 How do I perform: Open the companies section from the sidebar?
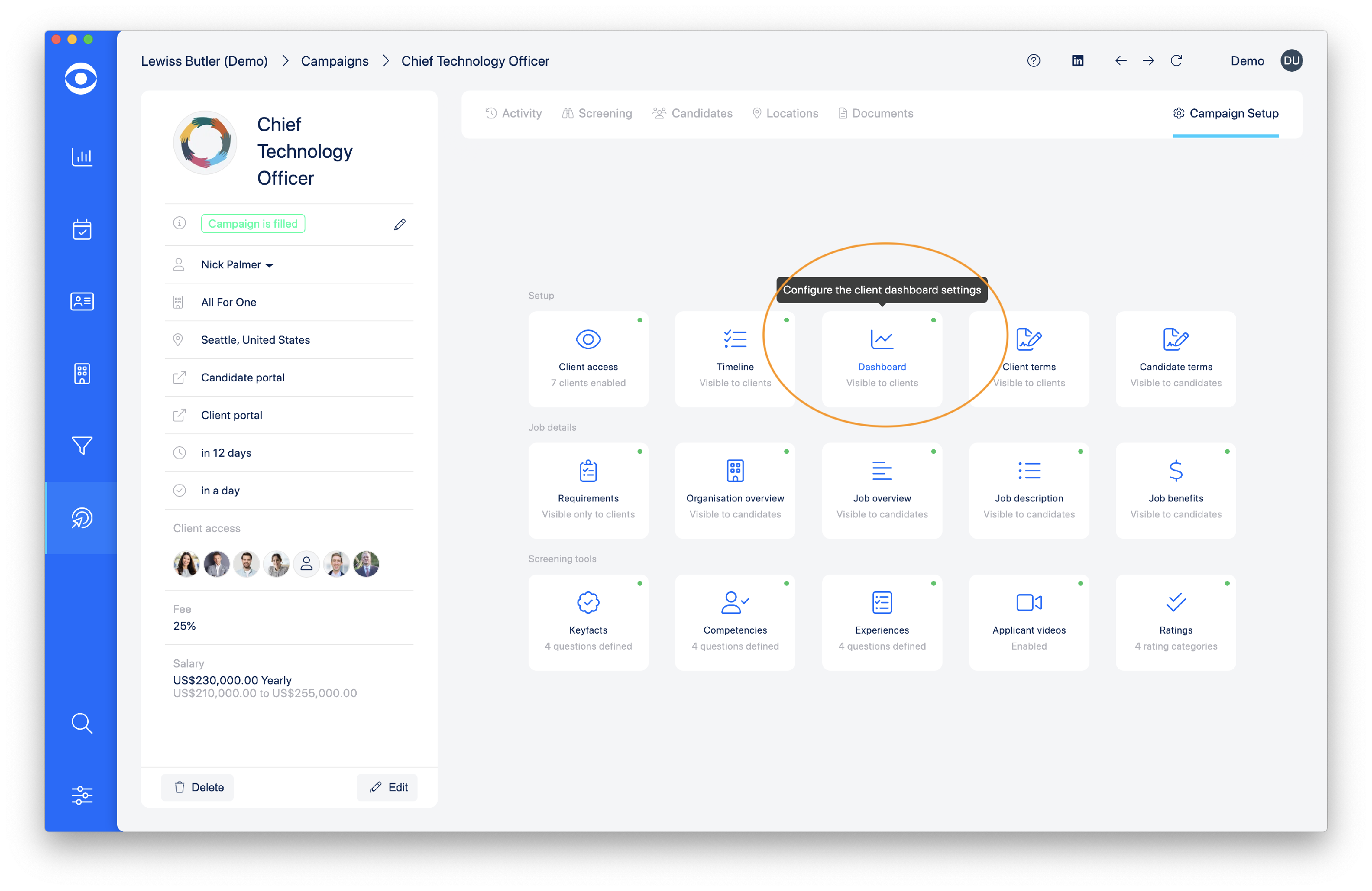[x=81, y=373]
